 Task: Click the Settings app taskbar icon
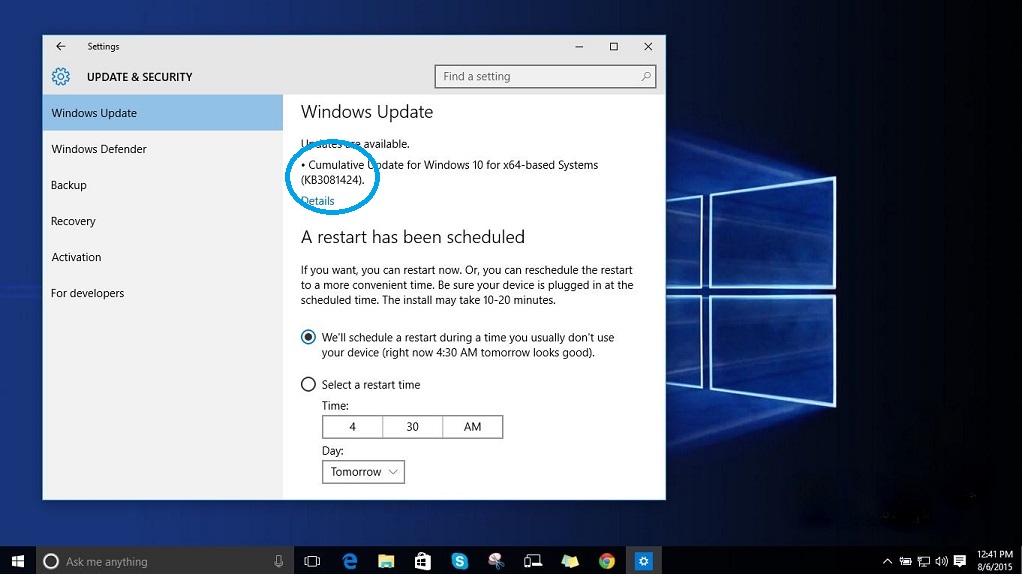click(643, 561)
